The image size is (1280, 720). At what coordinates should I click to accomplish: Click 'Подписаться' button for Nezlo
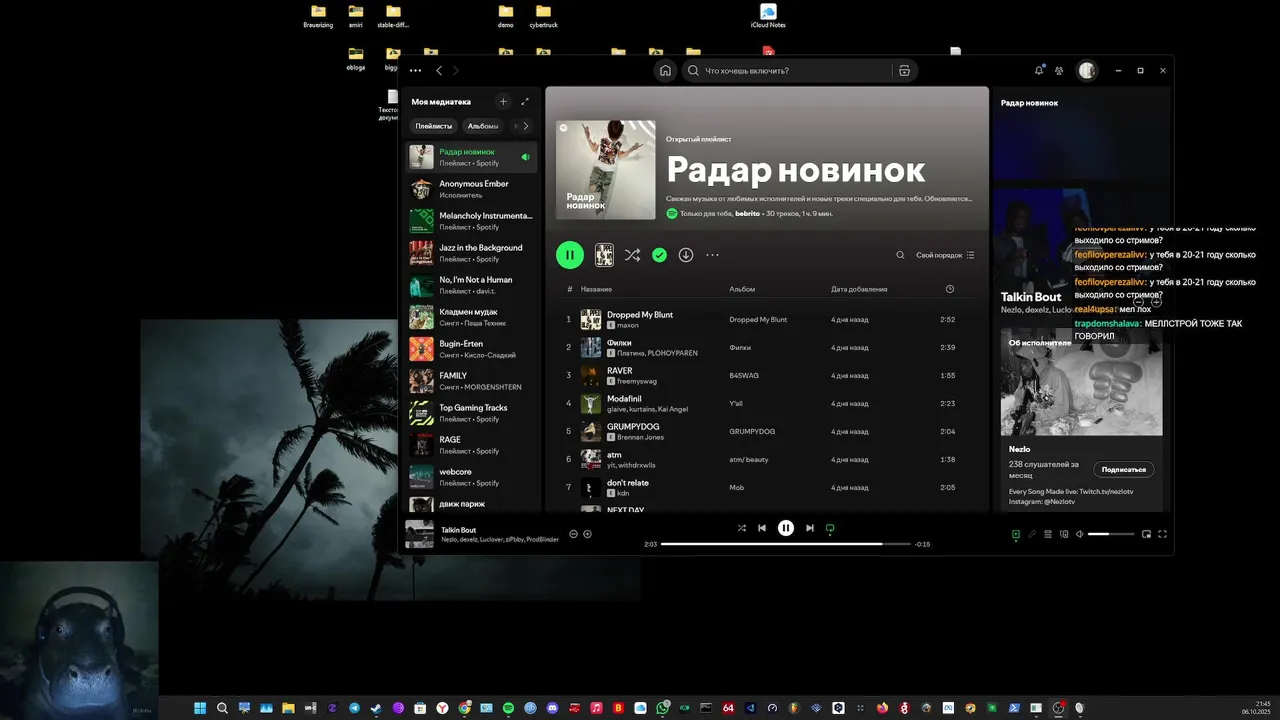[x=1123, y=469]
